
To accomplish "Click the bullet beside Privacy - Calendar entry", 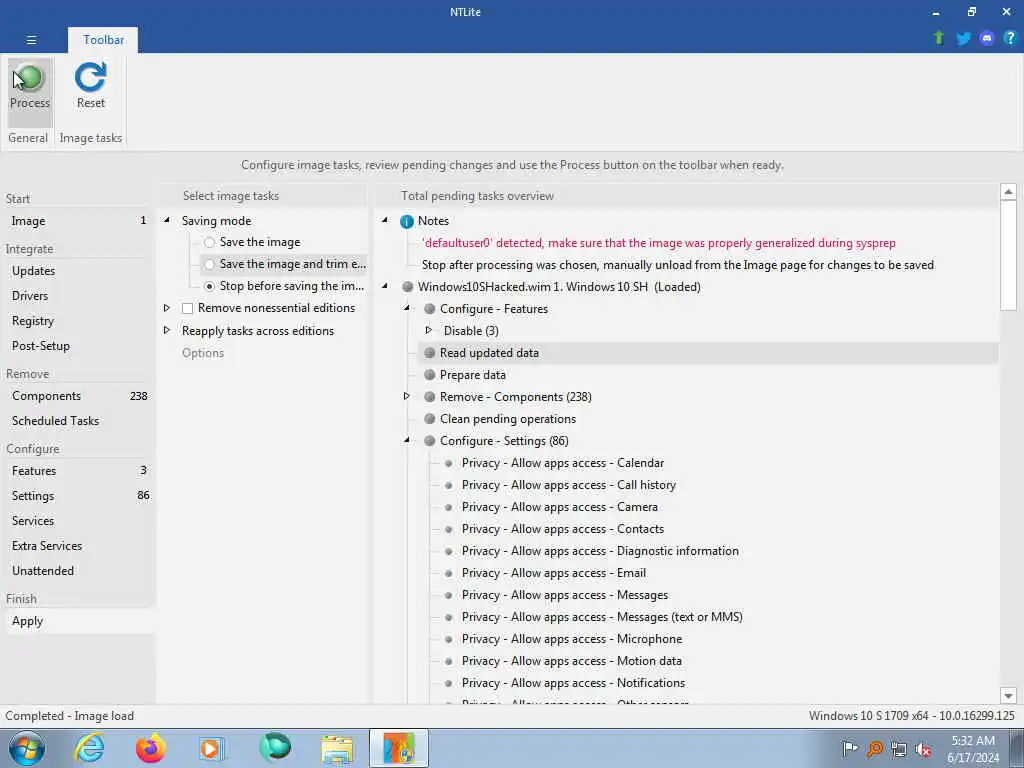I will tap(449, 463).
